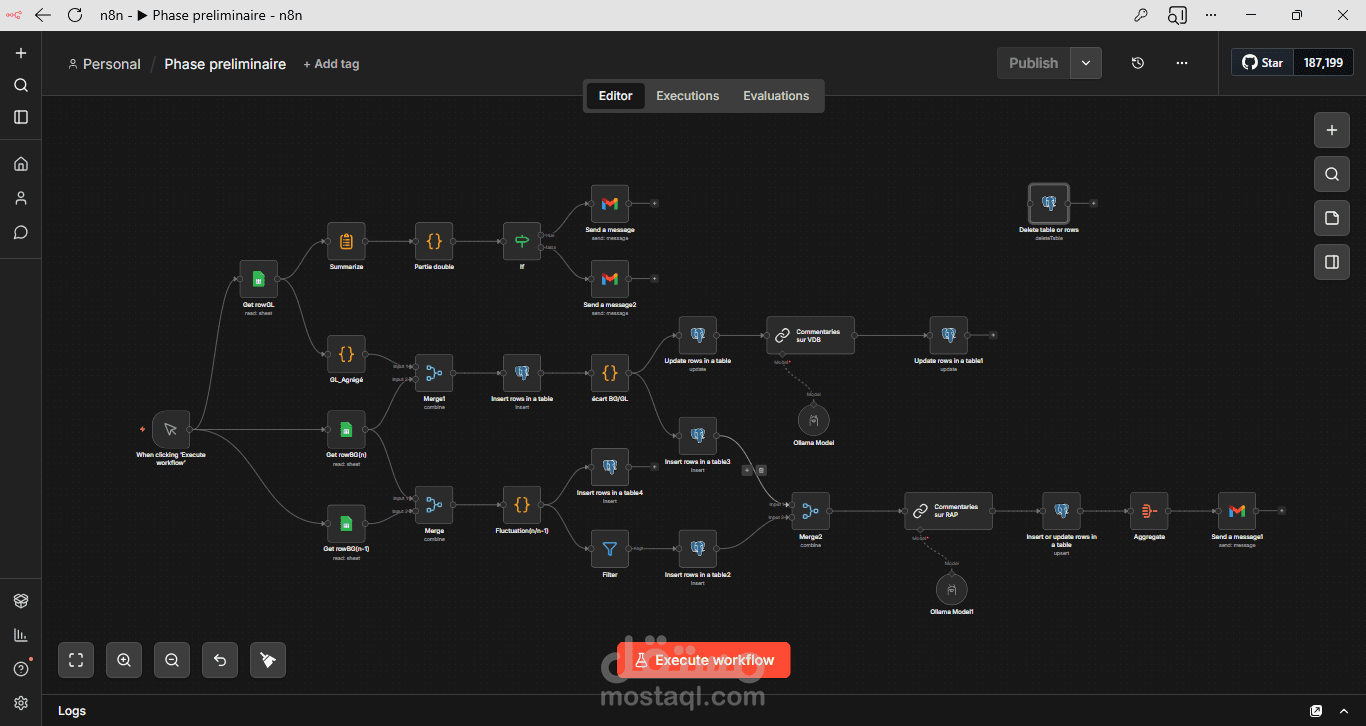Open workflow history

(x=1138, y=63)
